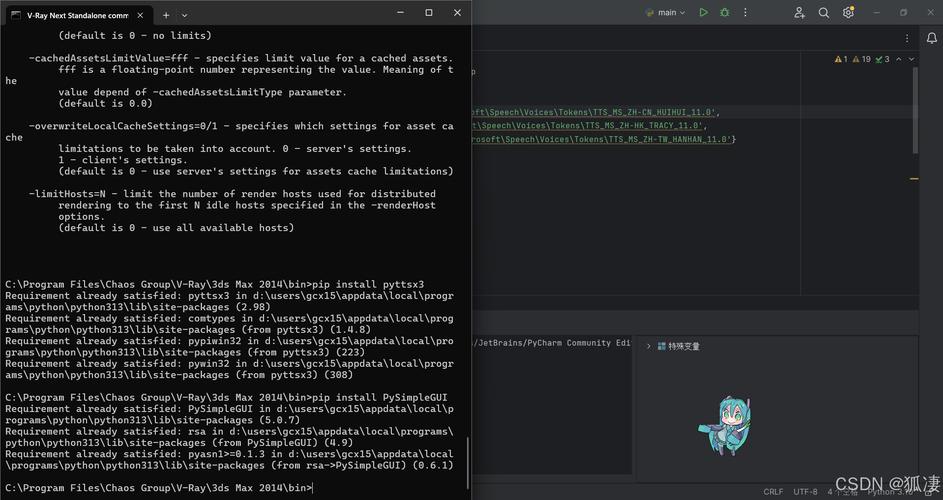943x500 pixels.
Task: Open the Code With Me add-user icon
Action: point(799,13)
